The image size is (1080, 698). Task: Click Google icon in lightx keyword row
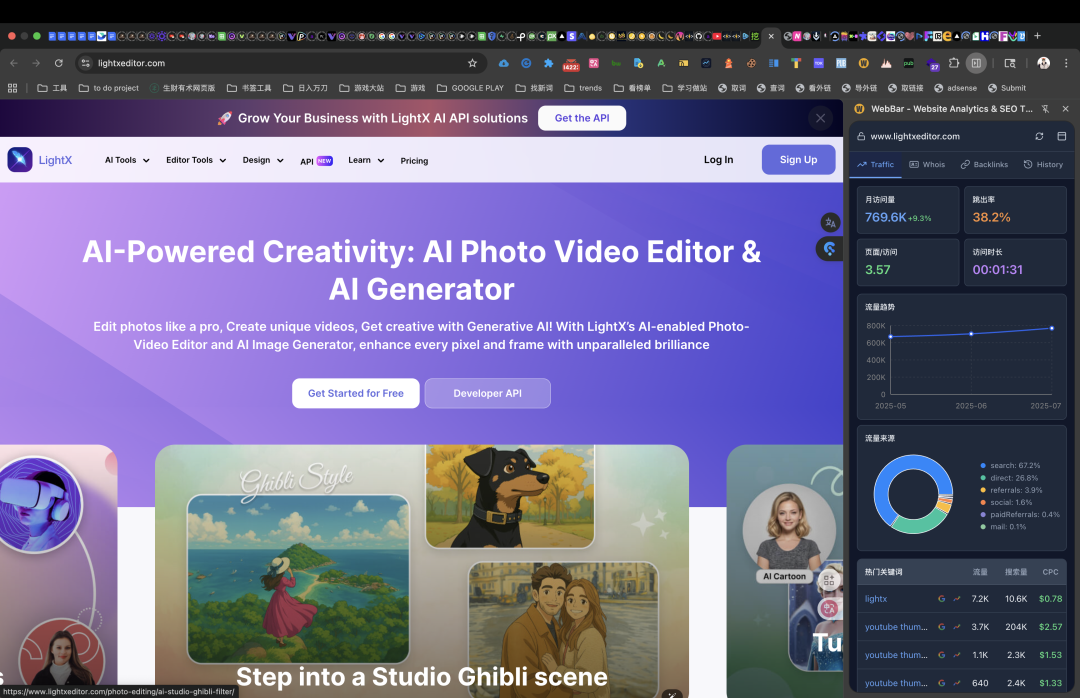(942, 599)
